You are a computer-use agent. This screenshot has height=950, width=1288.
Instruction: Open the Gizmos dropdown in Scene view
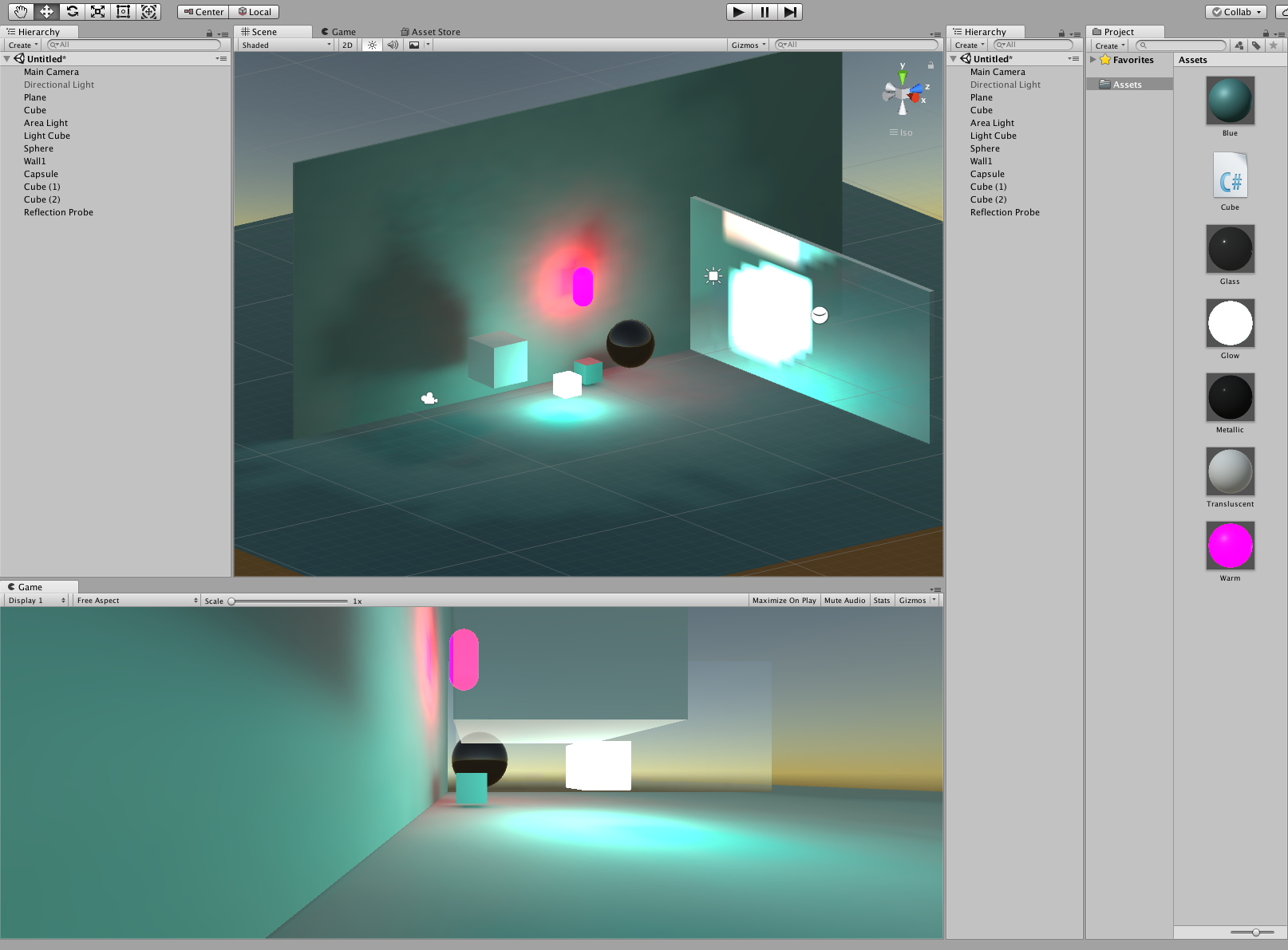(x=747, y=45)
